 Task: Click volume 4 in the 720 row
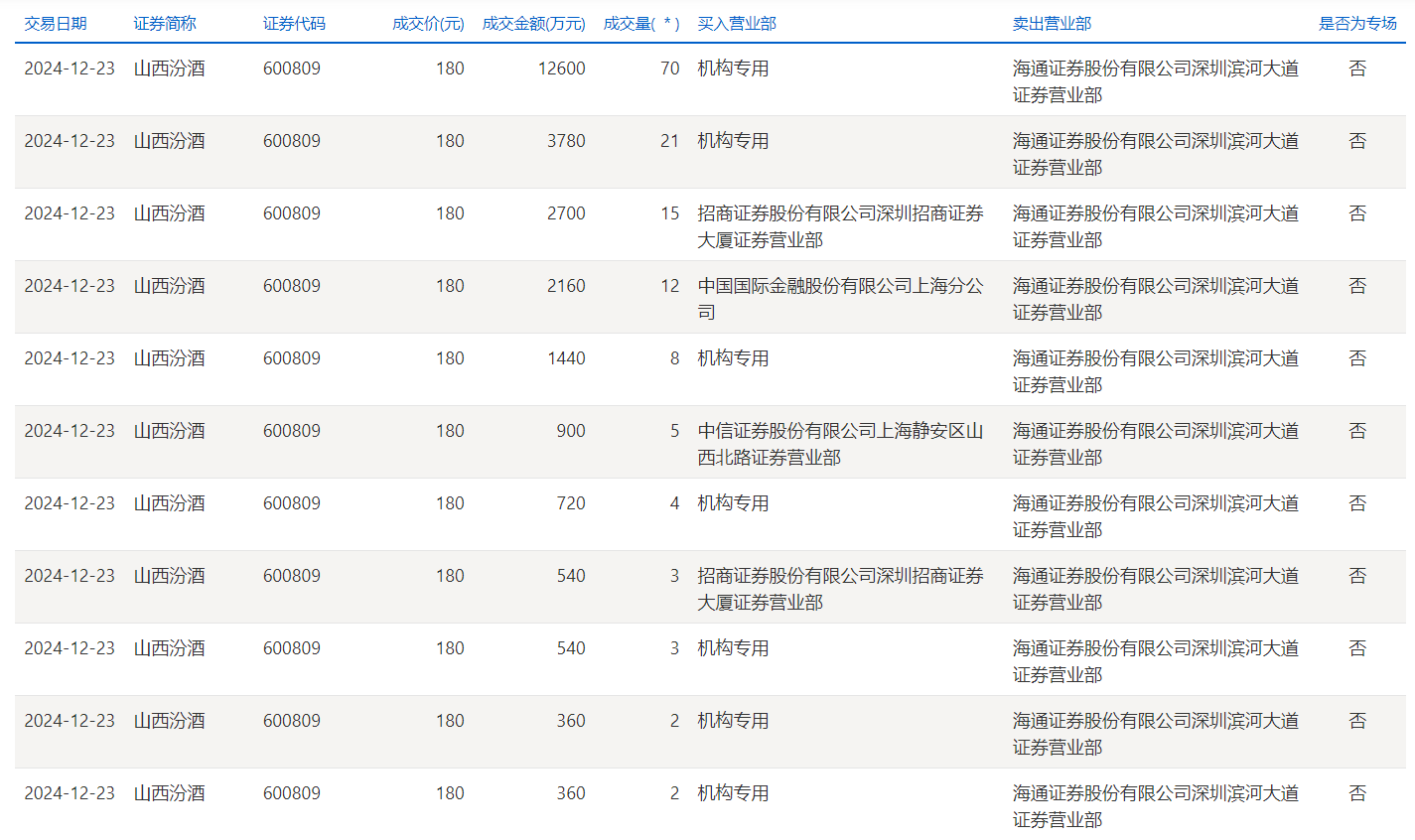(675, 503)
